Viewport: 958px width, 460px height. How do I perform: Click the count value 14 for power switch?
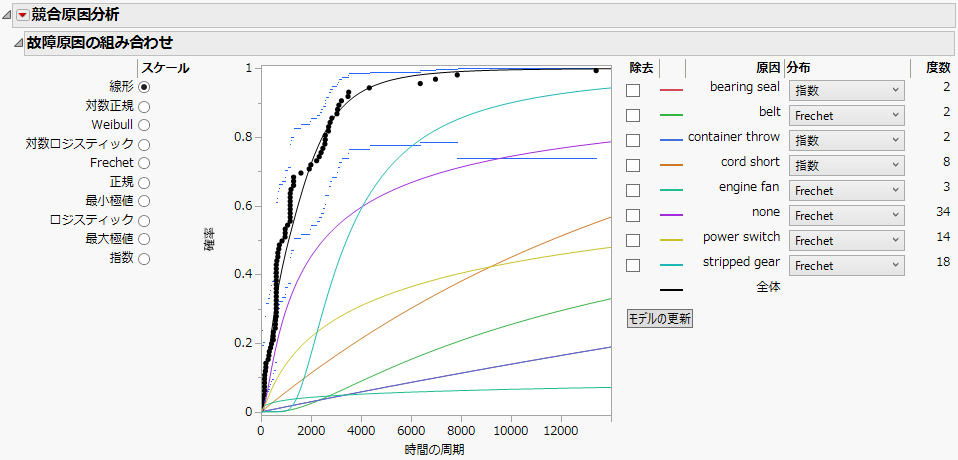click(x=943, y=236)
